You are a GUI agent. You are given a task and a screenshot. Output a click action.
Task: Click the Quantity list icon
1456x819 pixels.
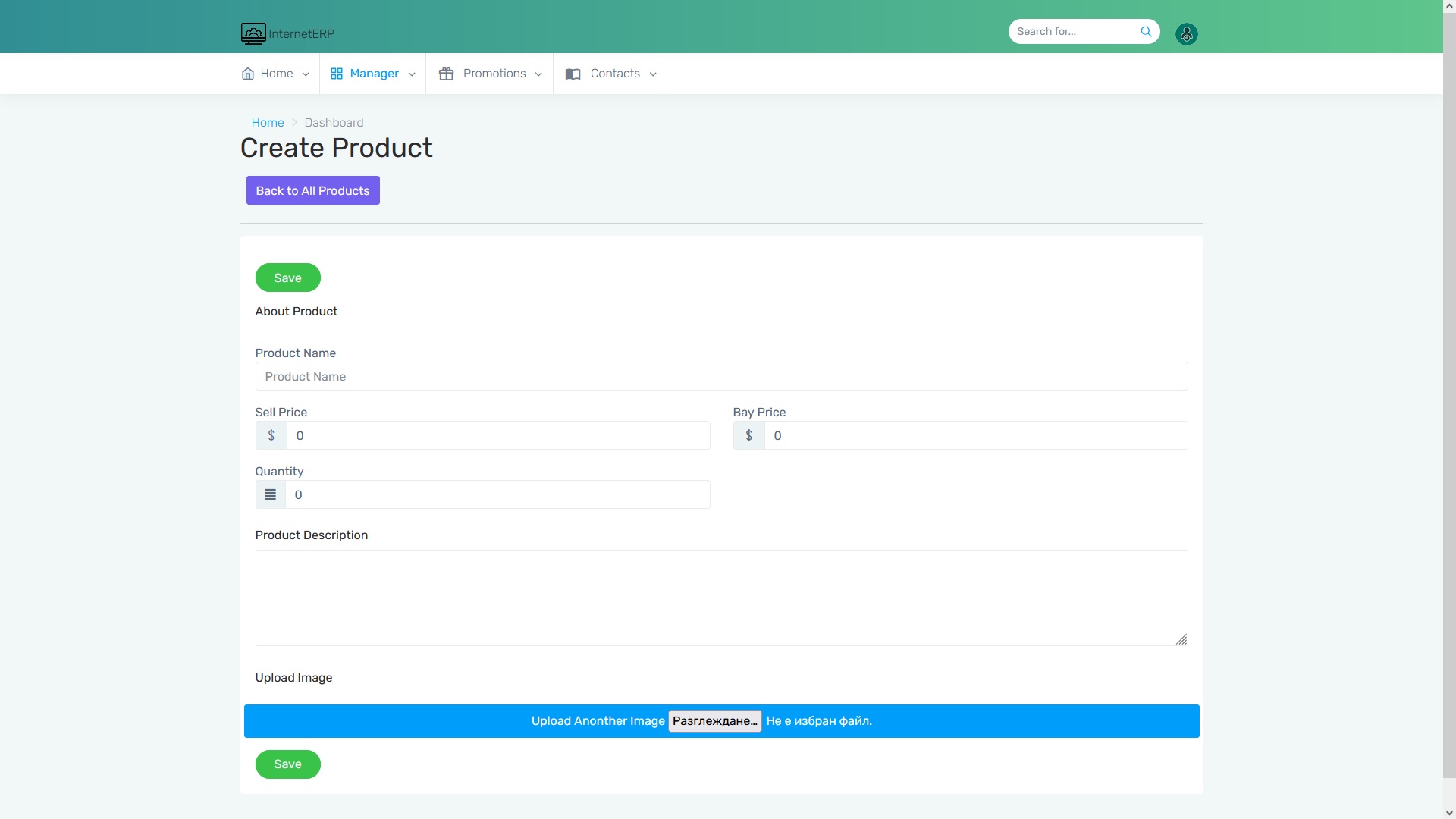coord(270,494)
